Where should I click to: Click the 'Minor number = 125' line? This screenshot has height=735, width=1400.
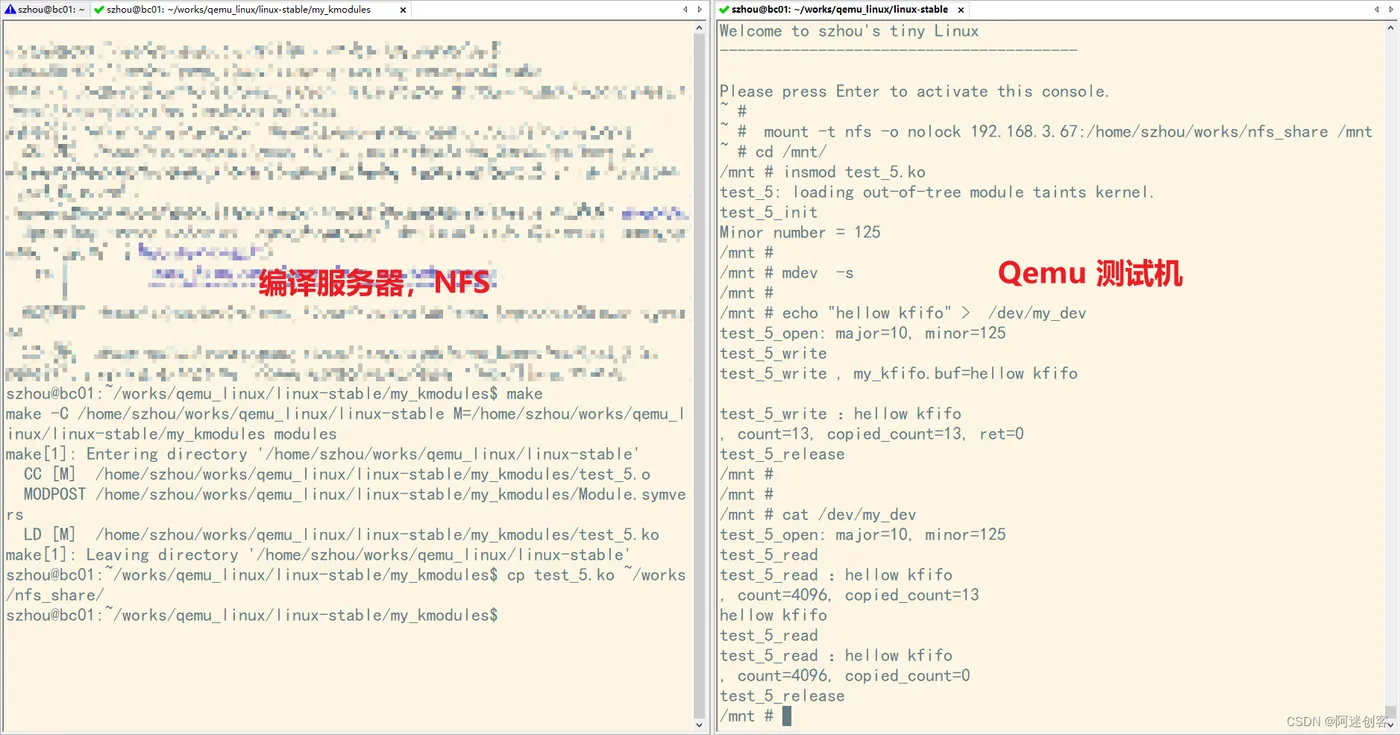coord(800,232)
